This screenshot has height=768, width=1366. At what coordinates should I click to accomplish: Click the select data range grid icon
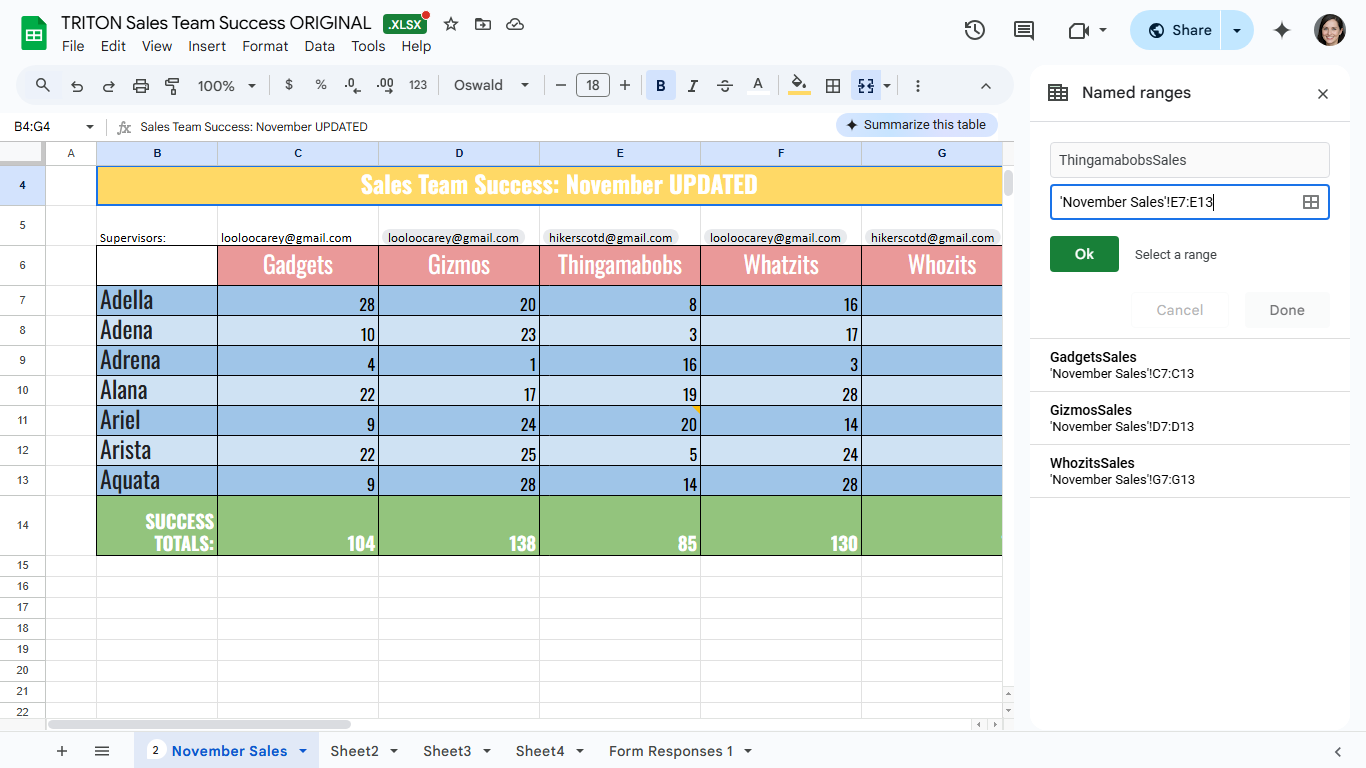click(x=1311, y=202)
